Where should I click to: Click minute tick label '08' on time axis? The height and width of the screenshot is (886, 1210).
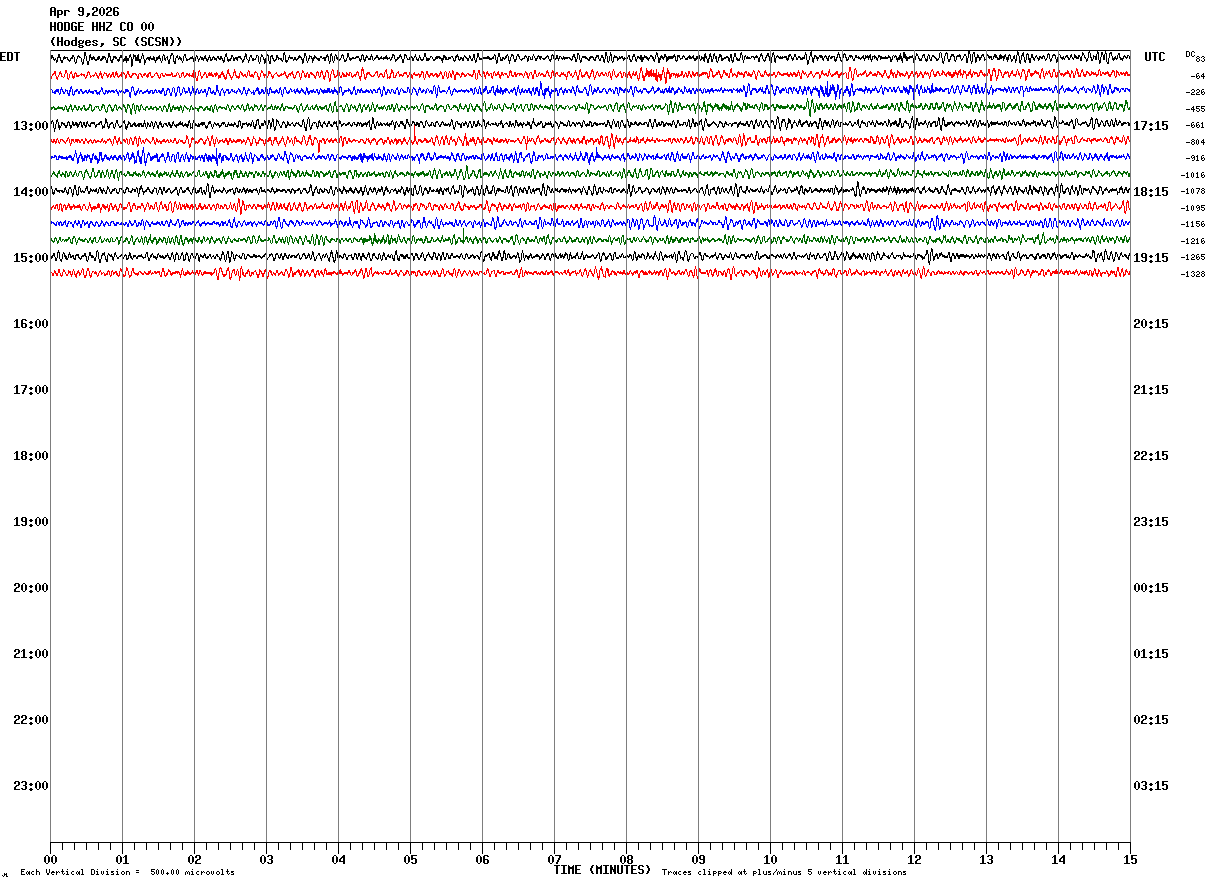point(626,860)
